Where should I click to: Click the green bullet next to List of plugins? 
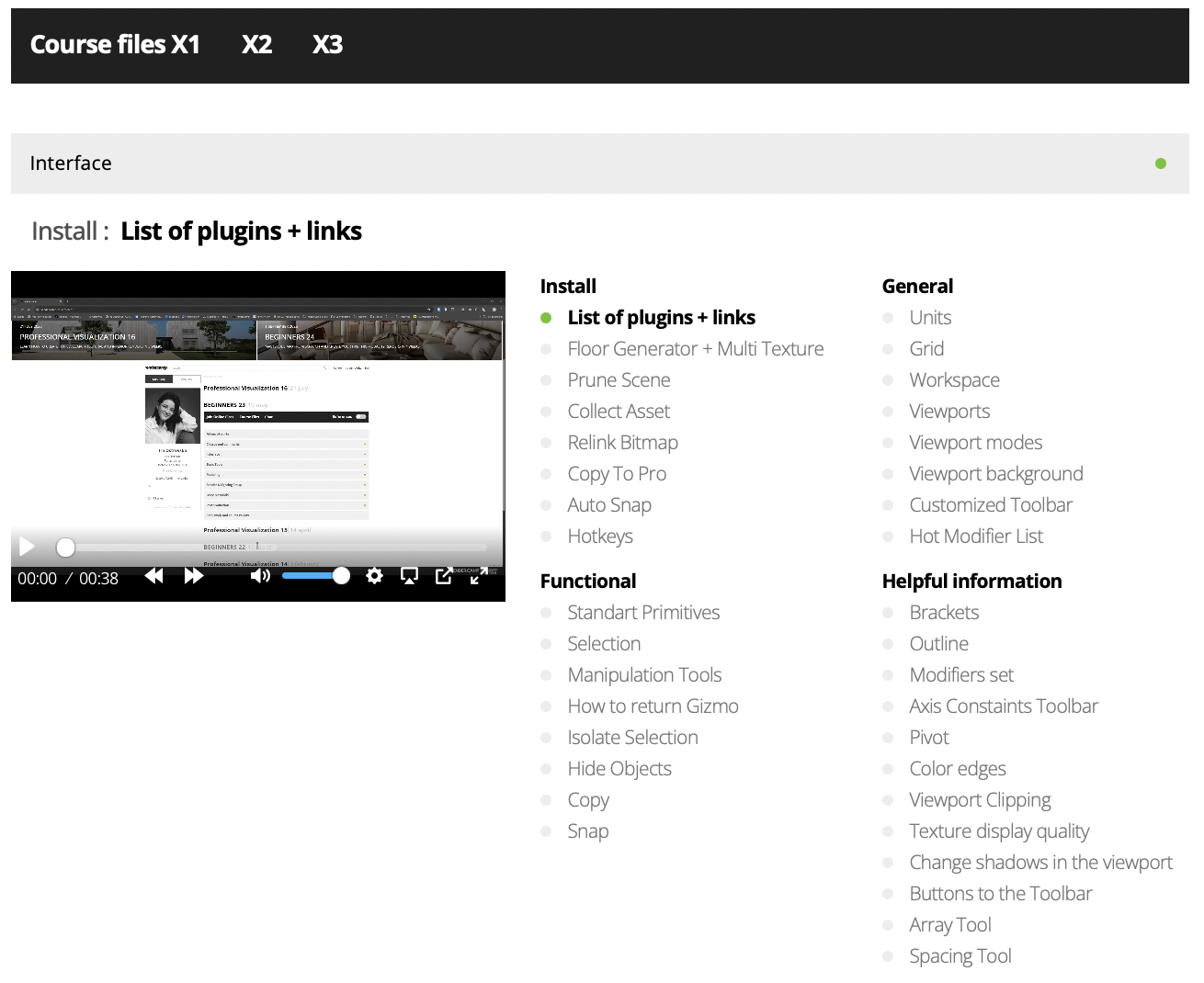pos(545,317)
